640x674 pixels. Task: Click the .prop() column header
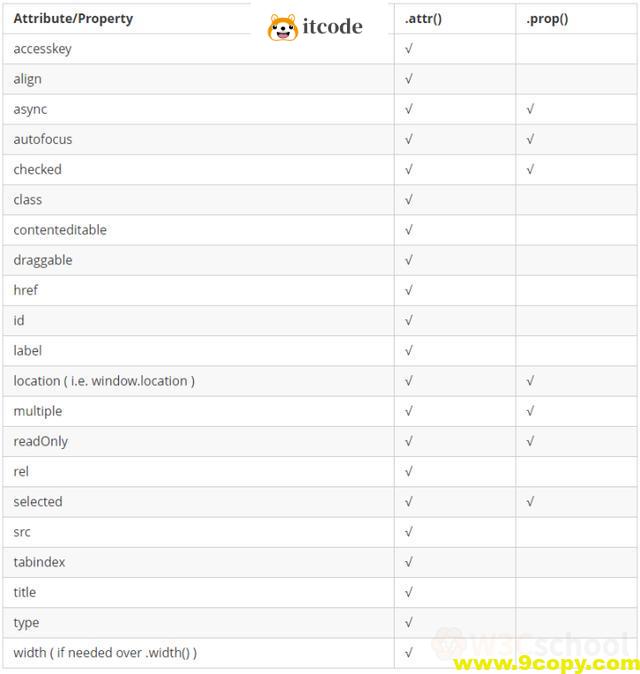coord(547,18)
